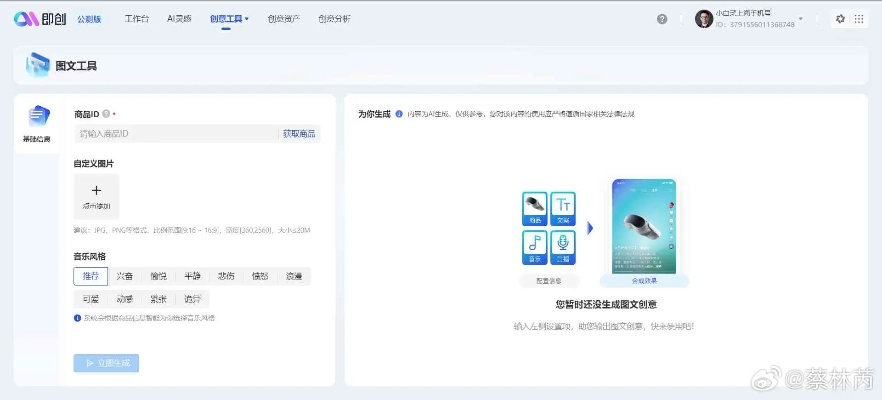
Task: Click the 即创 logo in the header
Action: coord(40,19)
